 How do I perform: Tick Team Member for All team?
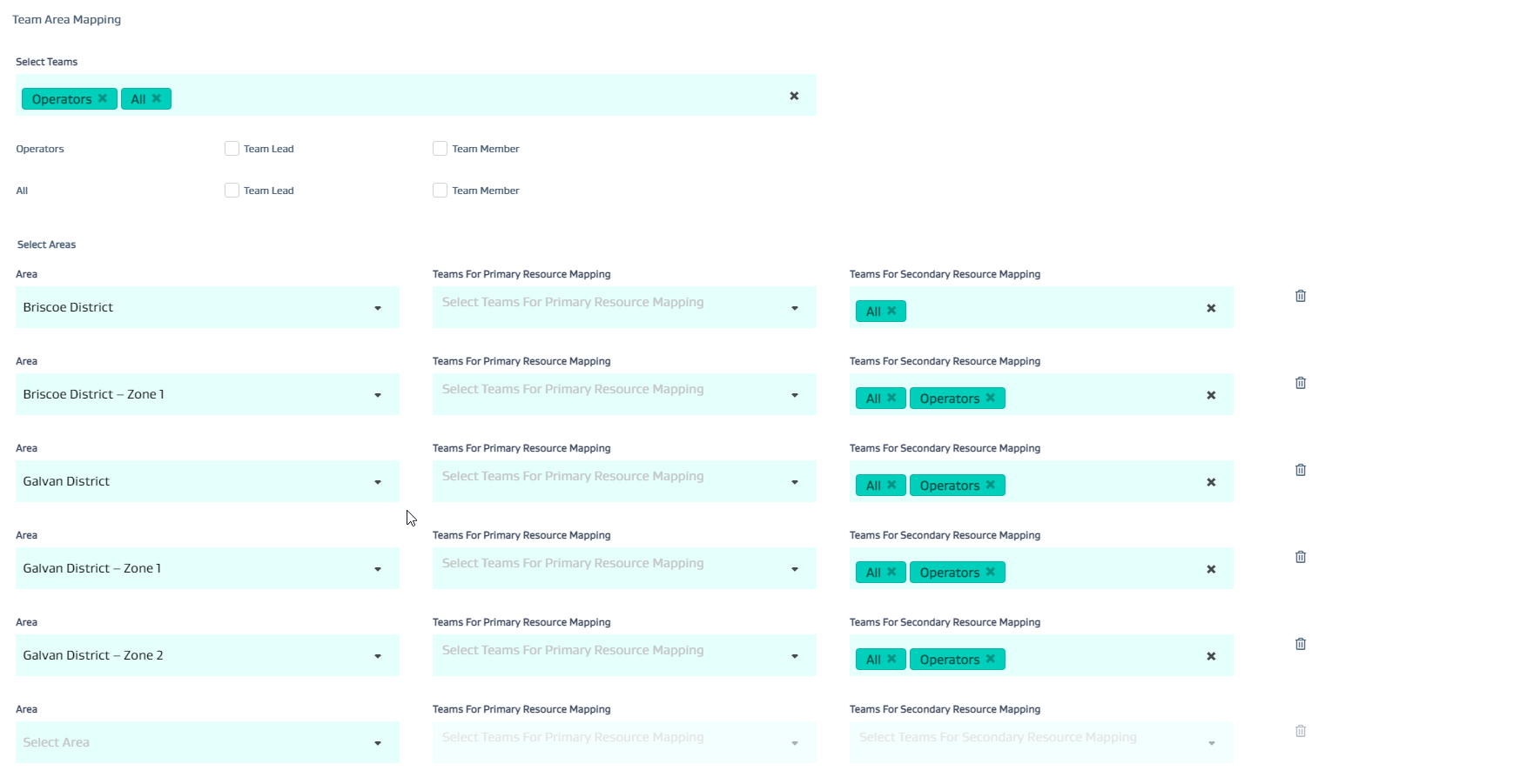click(x=440, y=191)
